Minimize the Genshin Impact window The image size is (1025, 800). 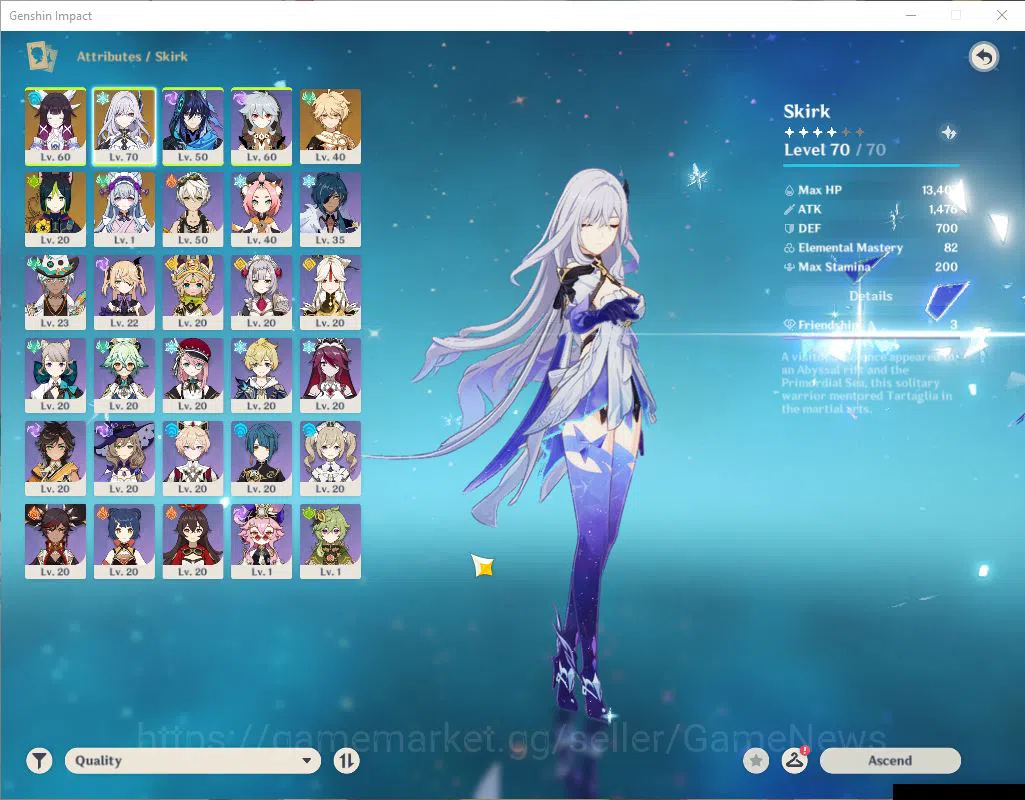[x=911, y=15]
